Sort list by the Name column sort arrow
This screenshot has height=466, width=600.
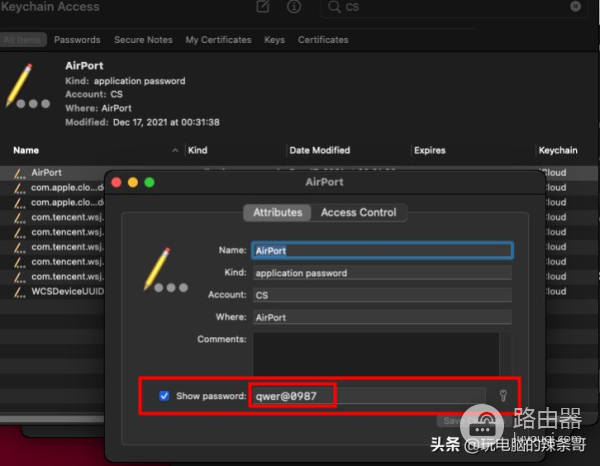click(176, 151)
